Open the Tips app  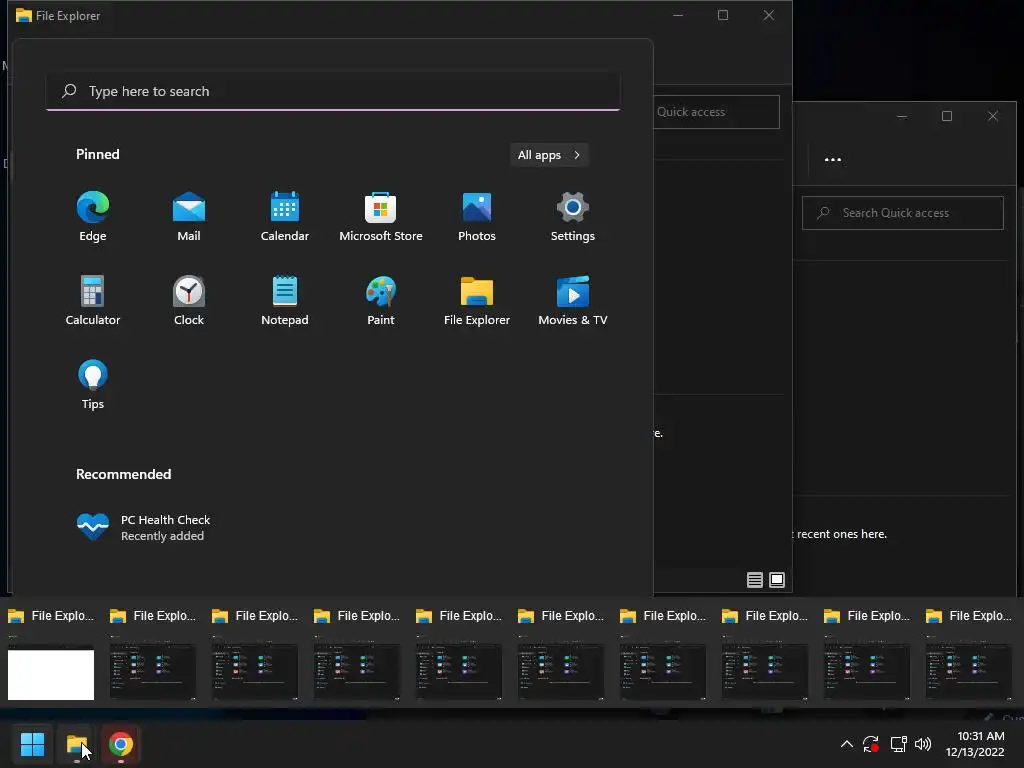(93, 385)
